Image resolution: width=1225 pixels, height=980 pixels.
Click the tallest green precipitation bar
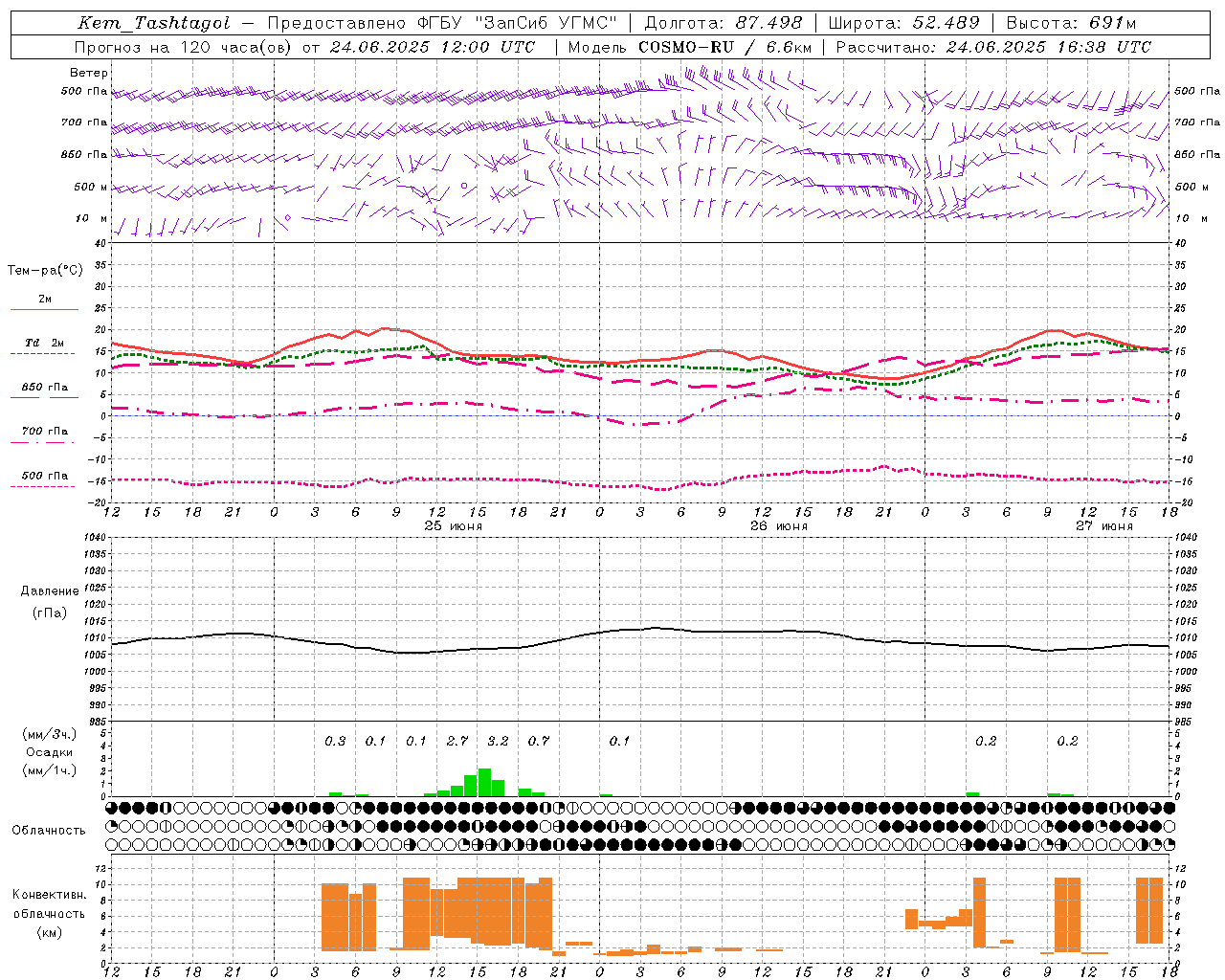click(484, 782)
